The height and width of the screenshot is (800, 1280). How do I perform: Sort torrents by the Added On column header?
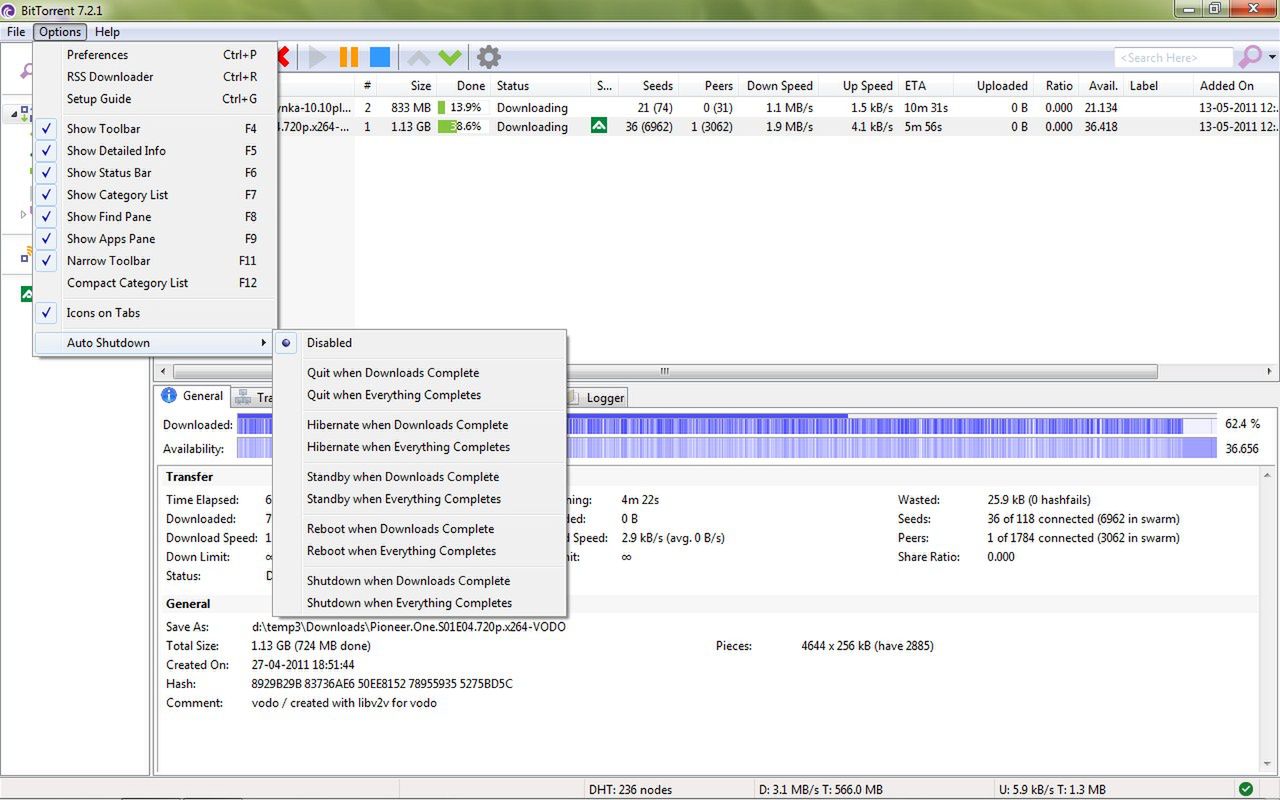pyautogui.click(x=1236, y=85)
